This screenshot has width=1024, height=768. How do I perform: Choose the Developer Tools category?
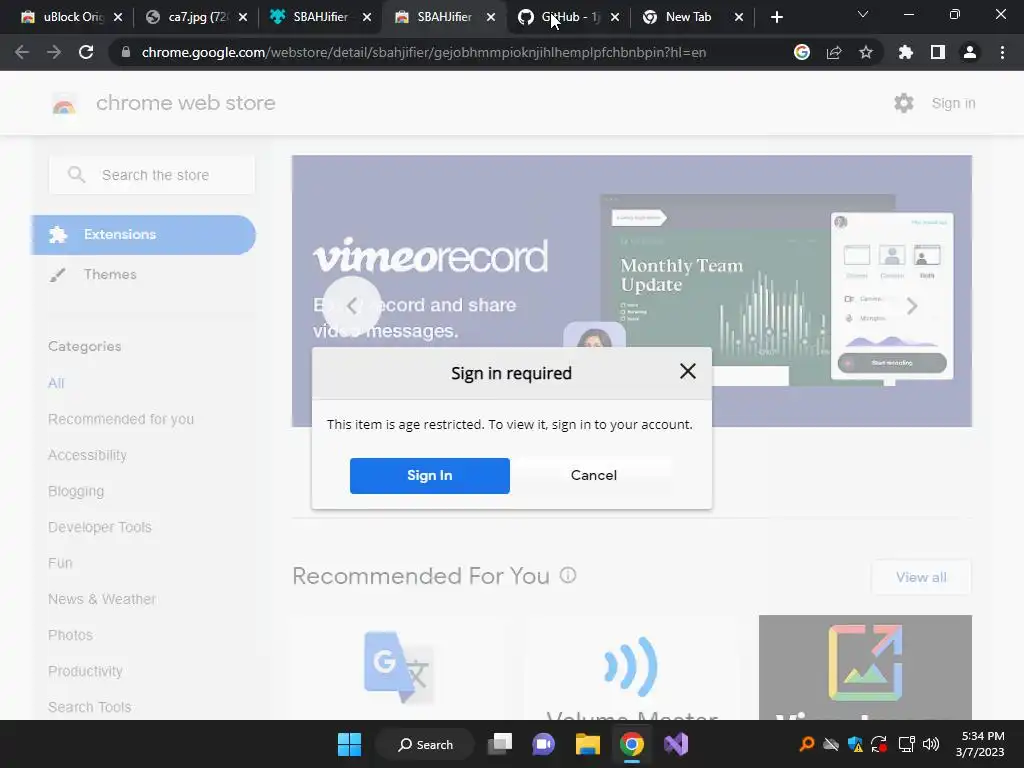pos(99,527)
